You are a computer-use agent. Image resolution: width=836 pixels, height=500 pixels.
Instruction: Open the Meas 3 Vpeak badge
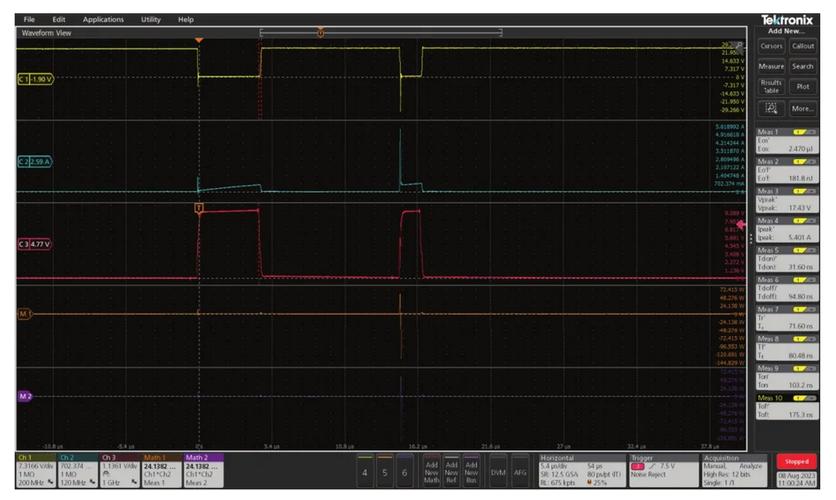[x=787, y=200]
